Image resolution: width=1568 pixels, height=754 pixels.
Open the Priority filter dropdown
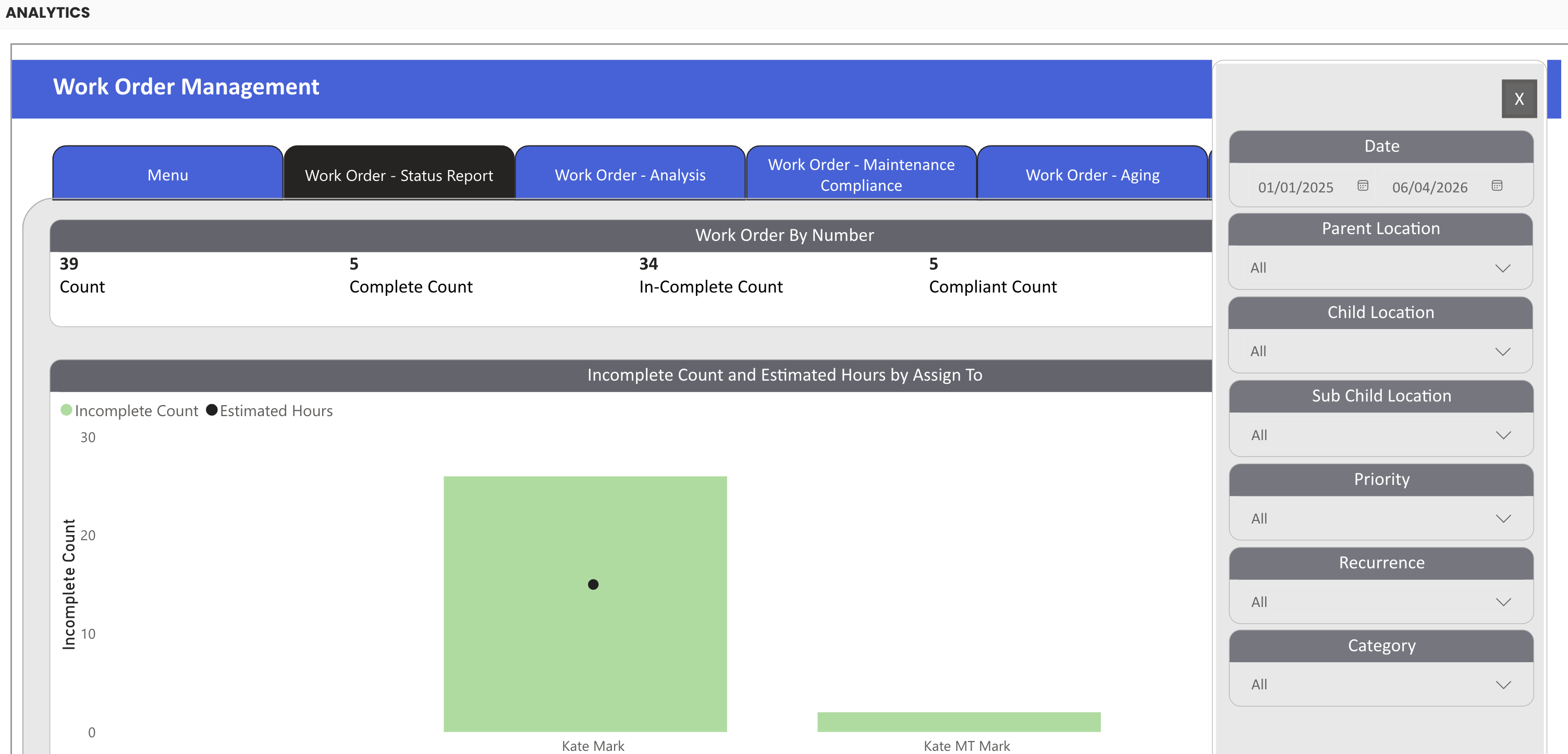tap(1380, 518)
